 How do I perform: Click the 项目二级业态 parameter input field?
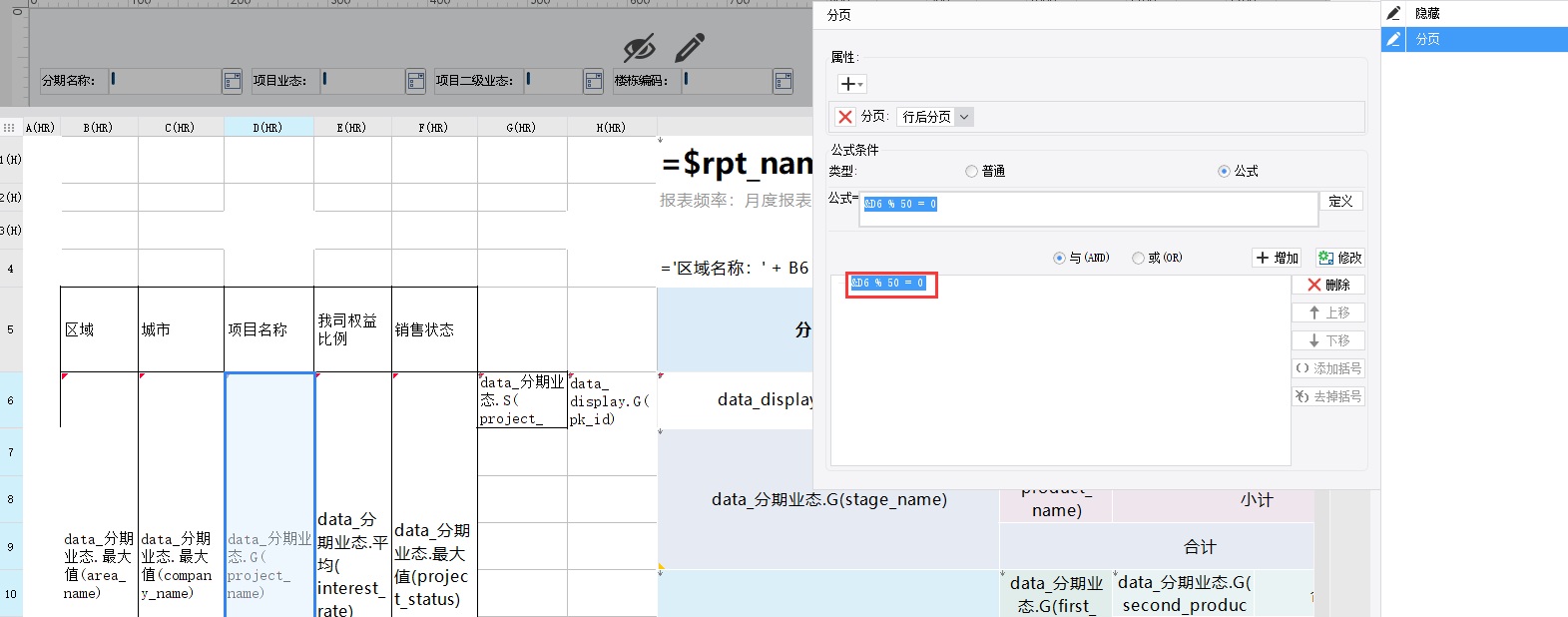(x=553, y=81)
